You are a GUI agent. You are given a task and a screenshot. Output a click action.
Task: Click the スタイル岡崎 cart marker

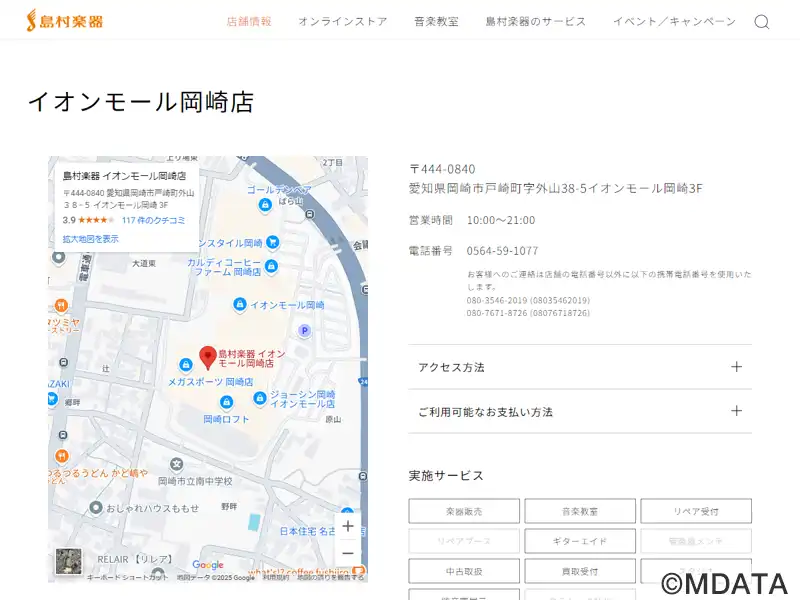pyautogui.click(x=273, y=242)
